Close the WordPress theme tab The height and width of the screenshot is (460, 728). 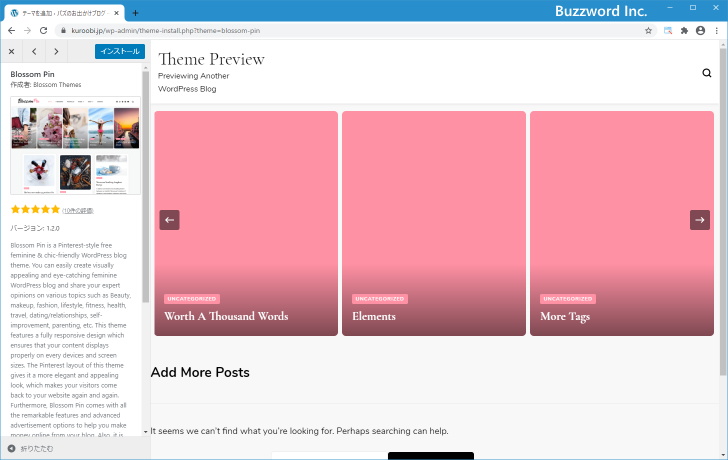(x=117, y=13)
